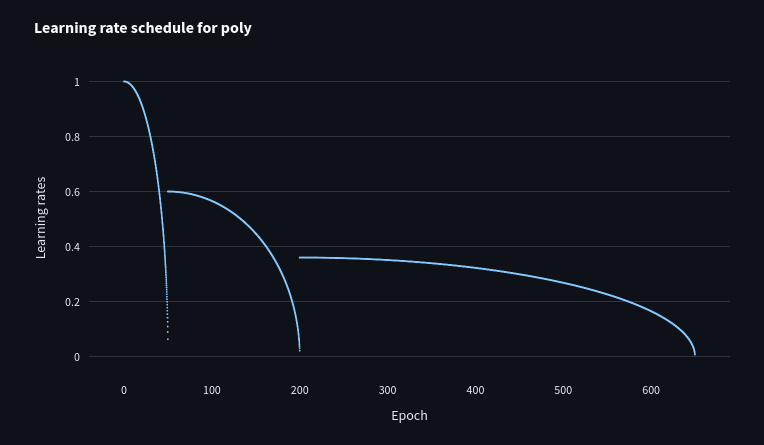The width and height of the screenshot is (764, 445).
Task: Click the 'Epoch' x-axis label
Action: tap(409, 415)
